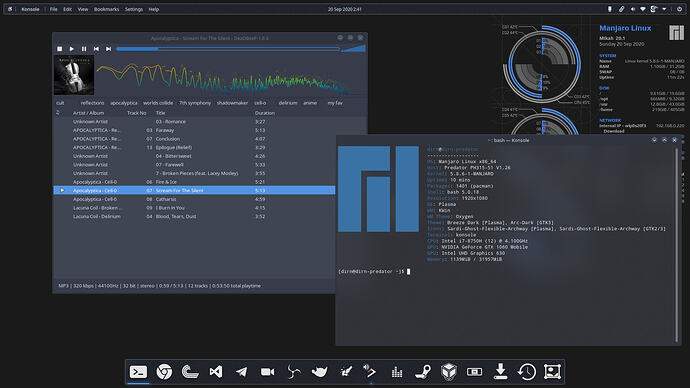Select the track '07 - Farewell'
690x388 pixels.
pos(194,165)
